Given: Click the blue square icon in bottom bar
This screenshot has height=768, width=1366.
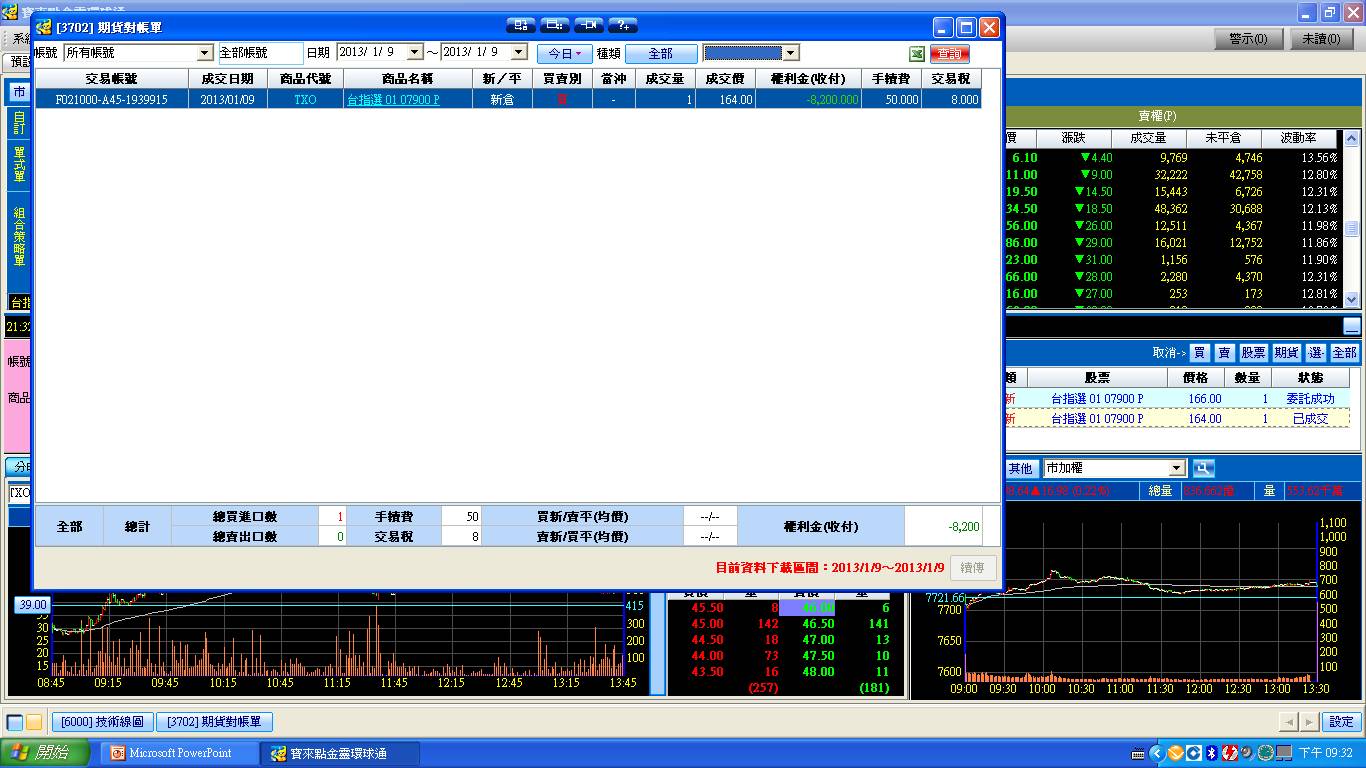Looking at the screenshot, I should 15,722.
